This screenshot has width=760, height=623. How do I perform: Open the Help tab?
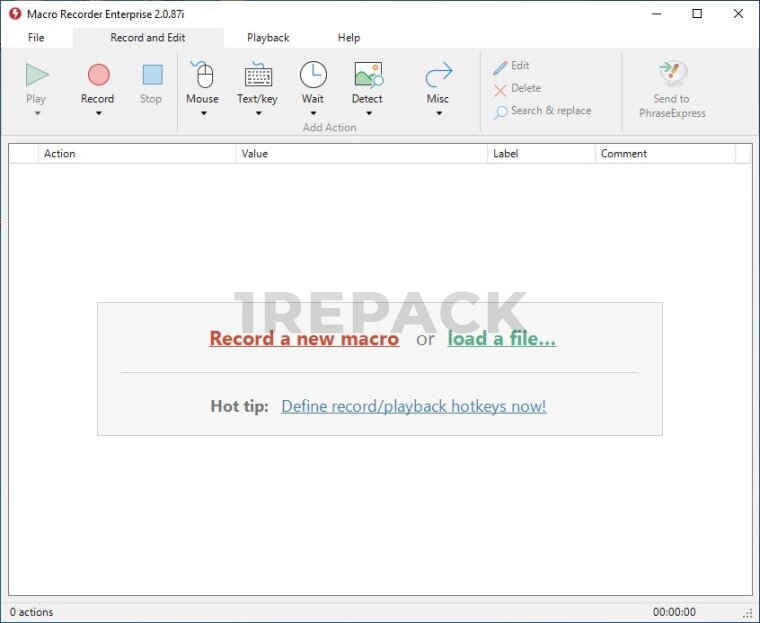pyautogui.click(x=349, y=38)
